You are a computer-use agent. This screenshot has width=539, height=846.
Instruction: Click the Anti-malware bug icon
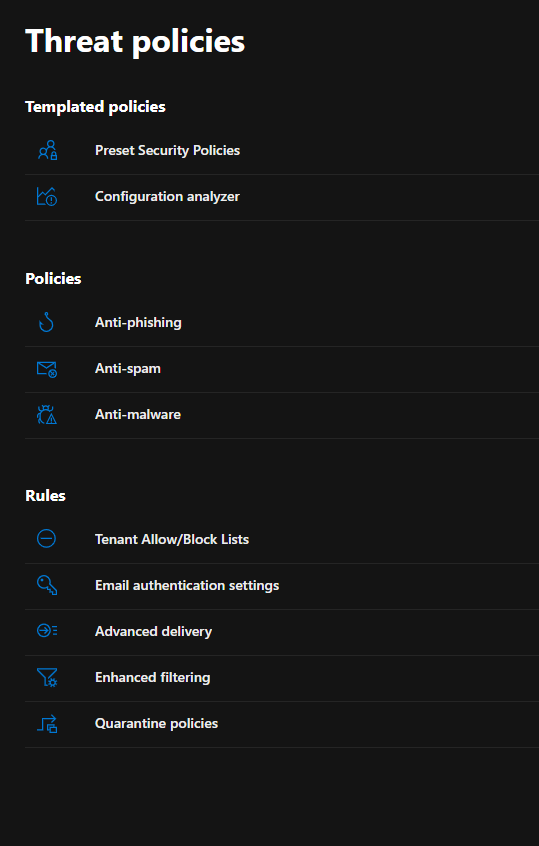click(x=47, y=414)
